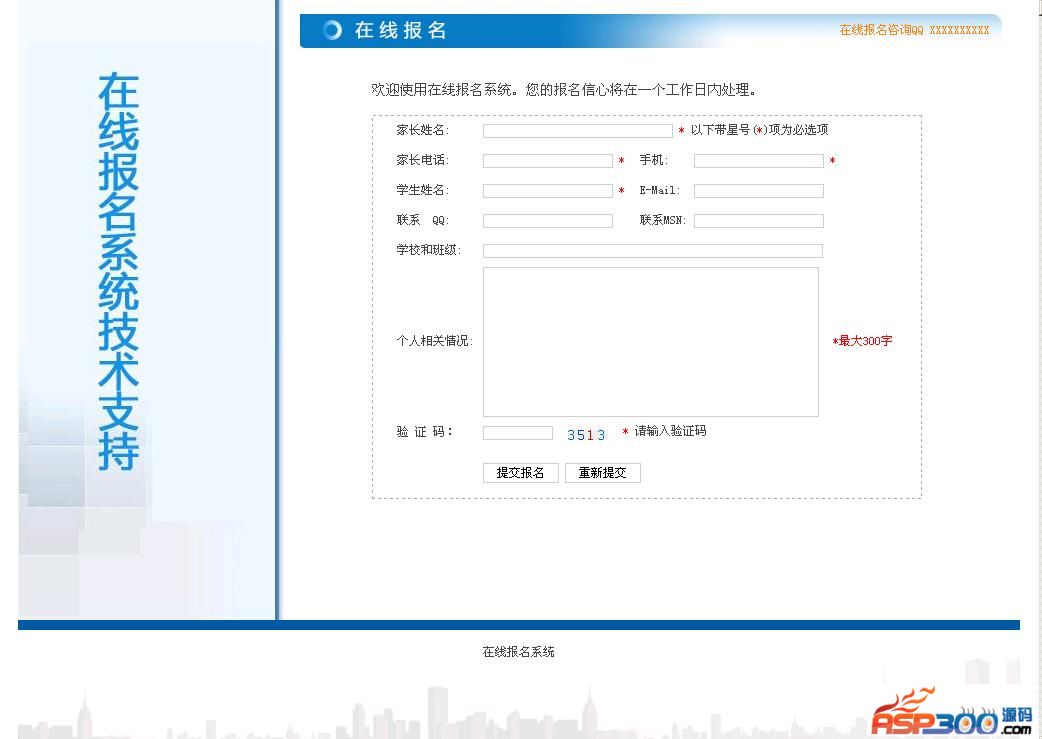Click the 在线报名 header circle icon
The image size is (1042, 739).
click(x=332, y=30)
